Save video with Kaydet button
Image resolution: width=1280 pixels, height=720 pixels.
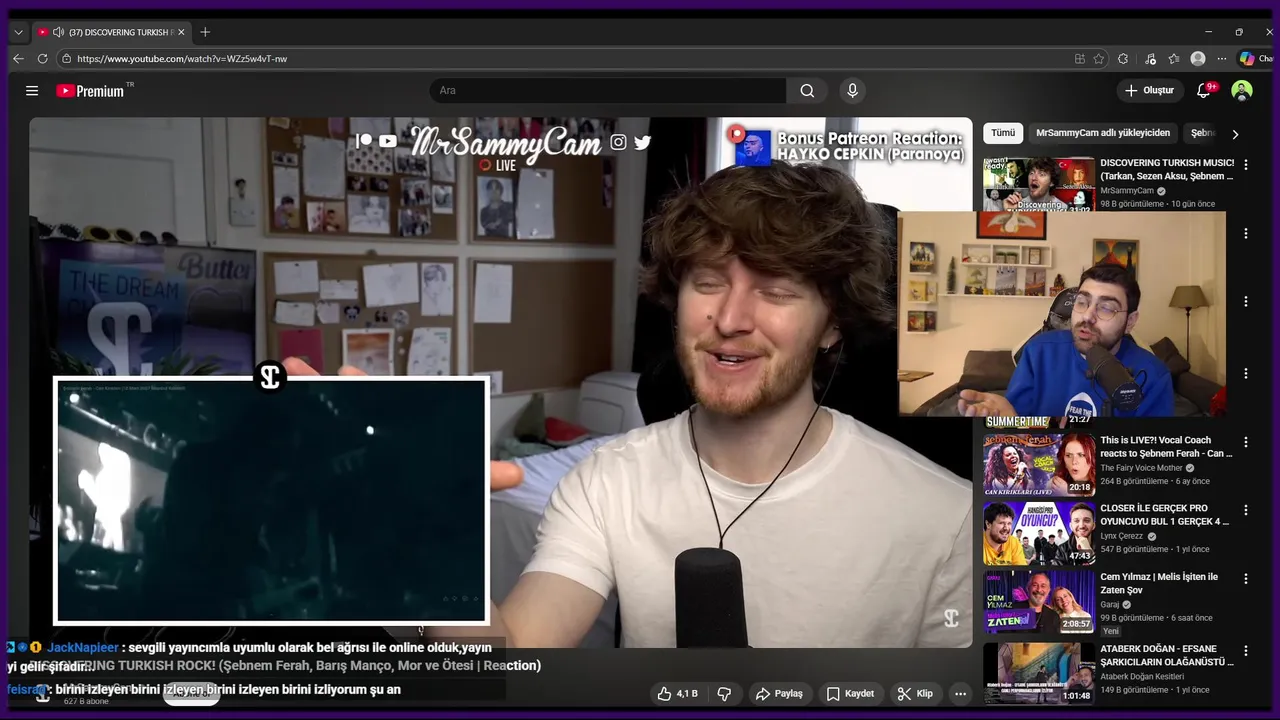pos(850,693)
